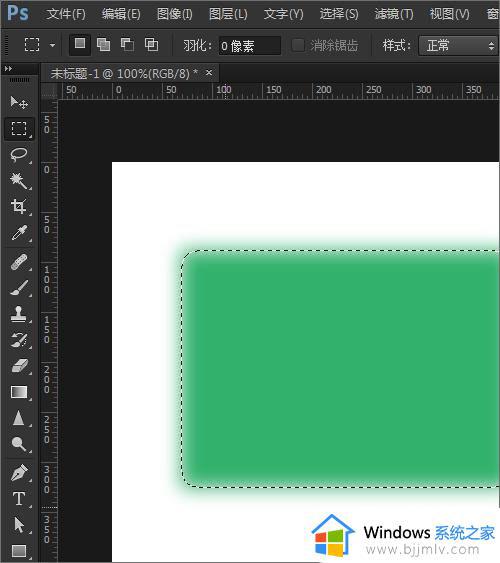Select the Type tool
This screenshot has height=563, width=500.
19,499
